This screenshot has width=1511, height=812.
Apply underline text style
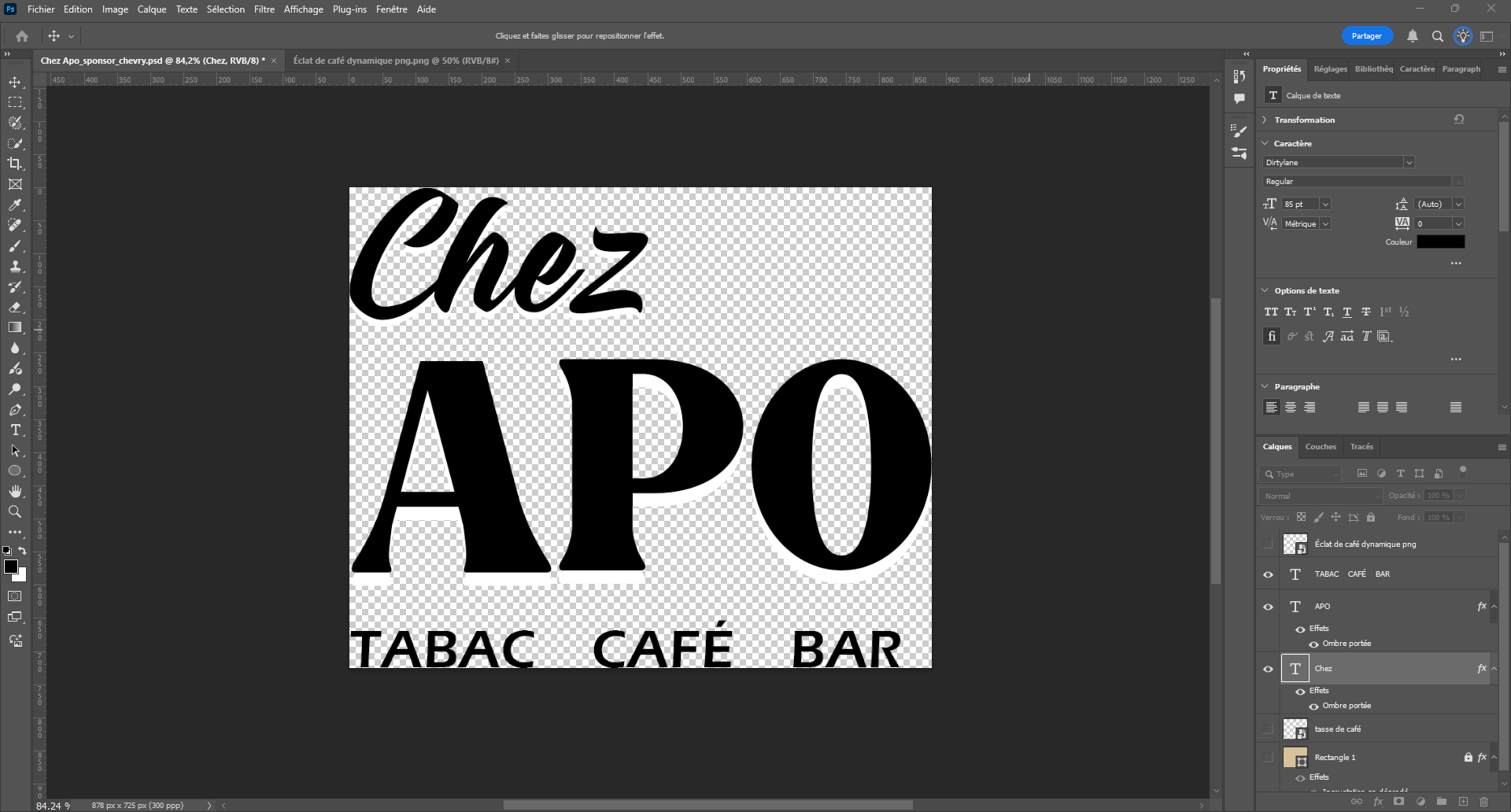(x=1347, y=312)
